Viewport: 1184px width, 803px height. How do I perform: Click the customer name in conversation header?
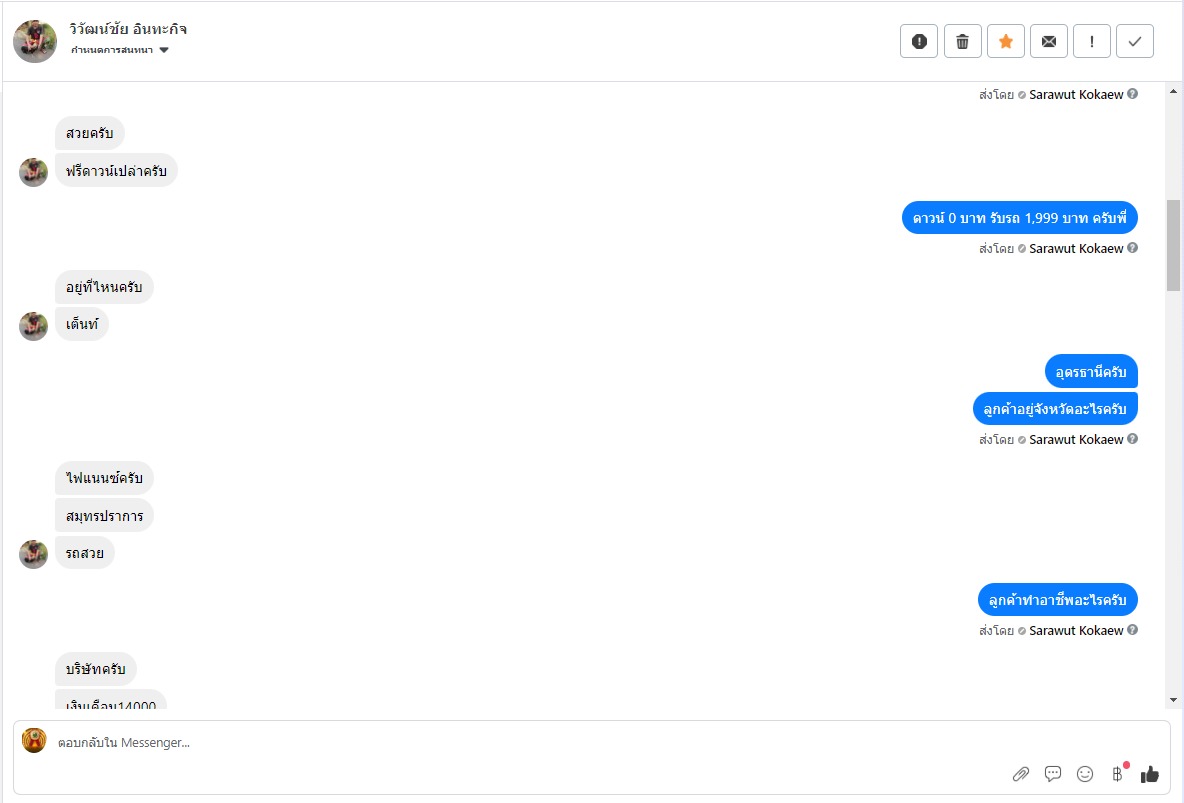(x=129, y=29)
